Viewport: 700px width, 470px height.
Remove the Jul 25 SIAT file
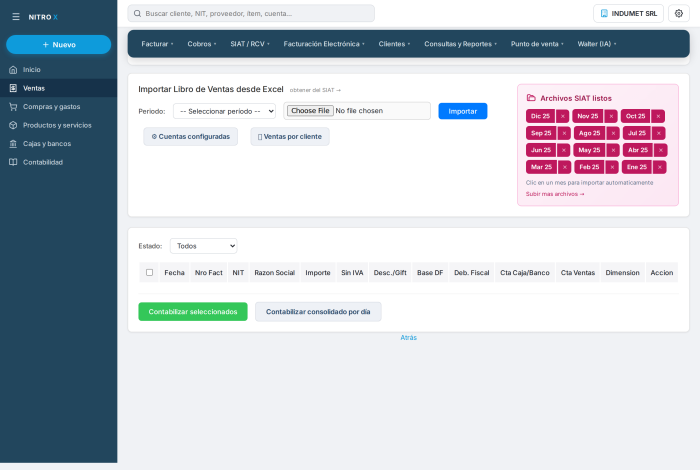tap(658, 133)
